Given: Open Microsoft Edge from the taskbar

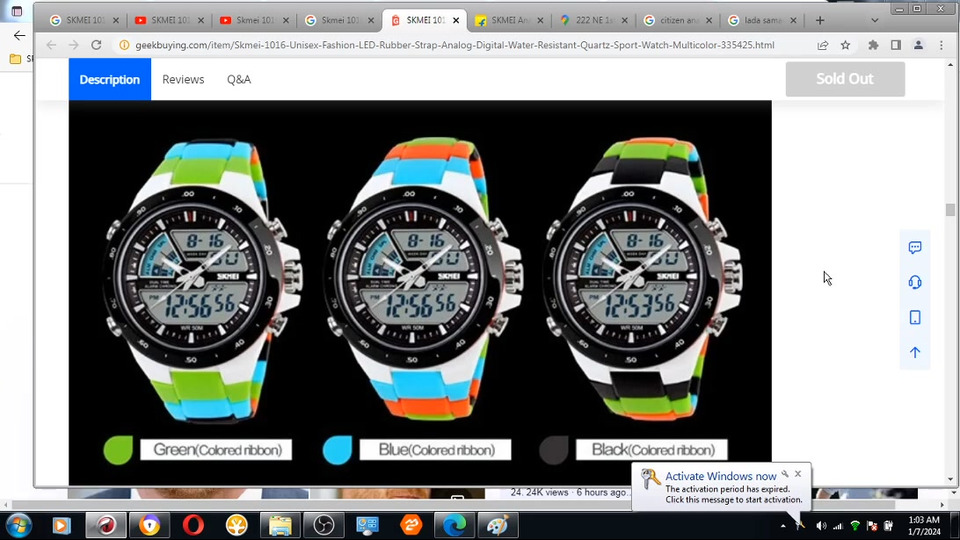Looking at the screenshot, I should 454,525.
